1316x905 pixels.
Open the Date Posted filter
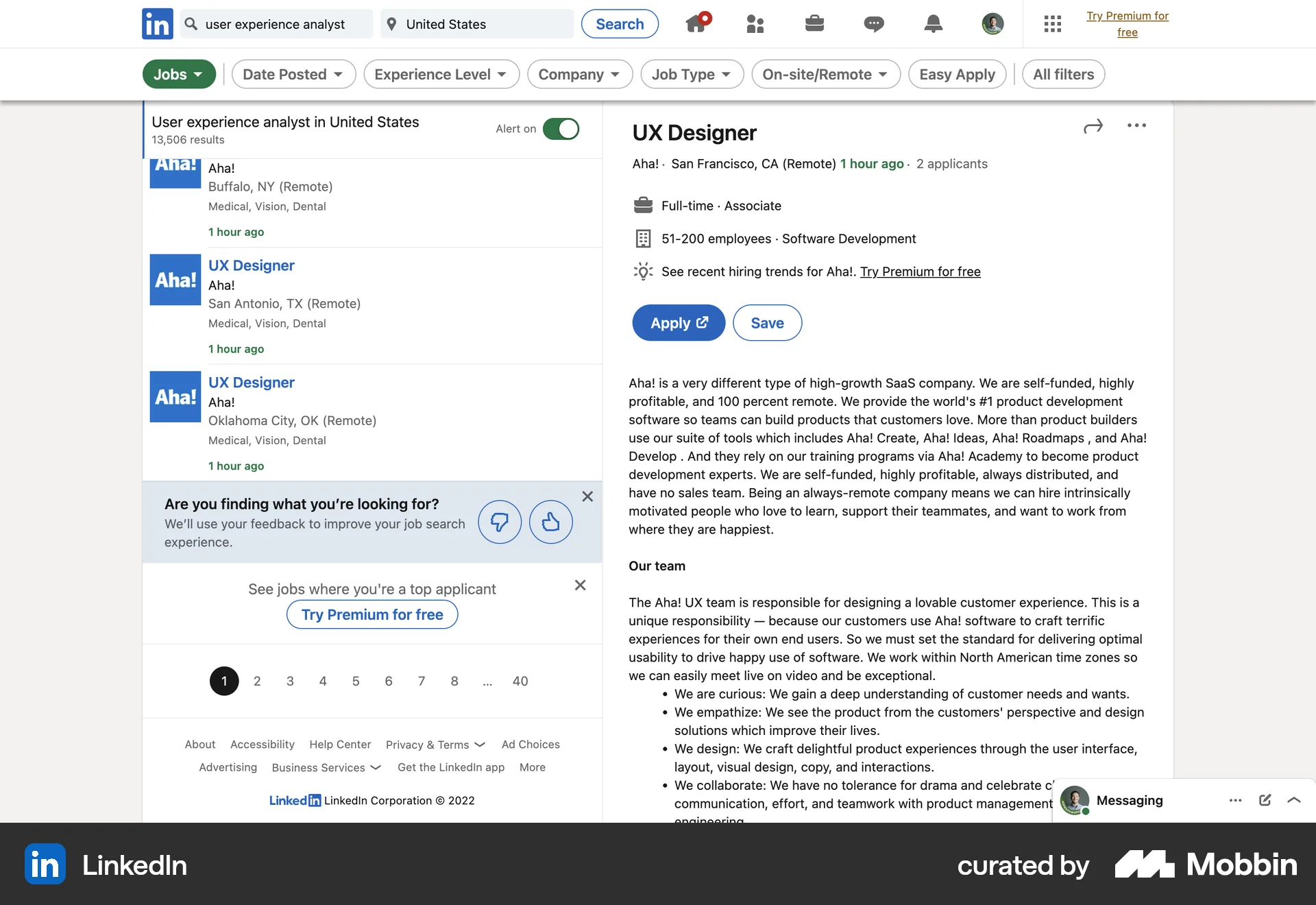[x=293, y=74]
